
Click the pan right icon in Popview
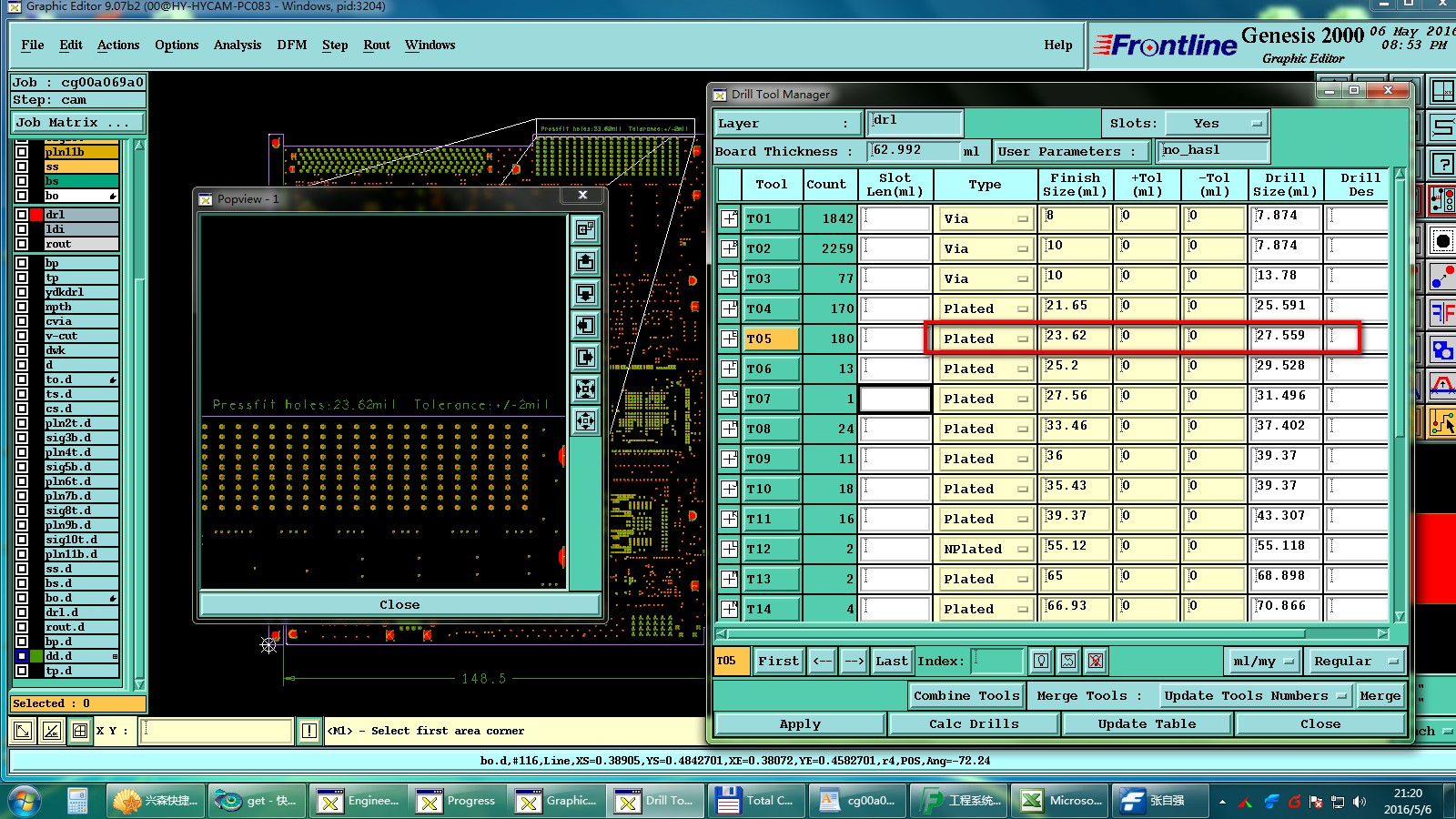[x=585, y=358]
